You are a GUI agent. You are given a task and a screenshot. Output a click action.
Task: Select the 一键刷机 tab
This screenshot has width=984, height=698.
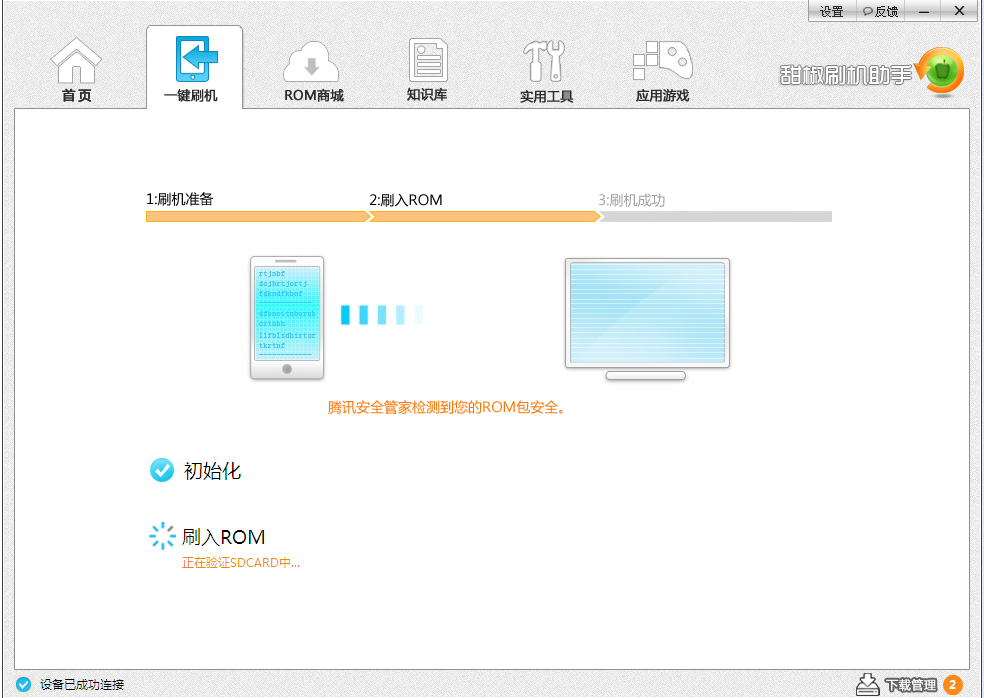tap(194, 68)
